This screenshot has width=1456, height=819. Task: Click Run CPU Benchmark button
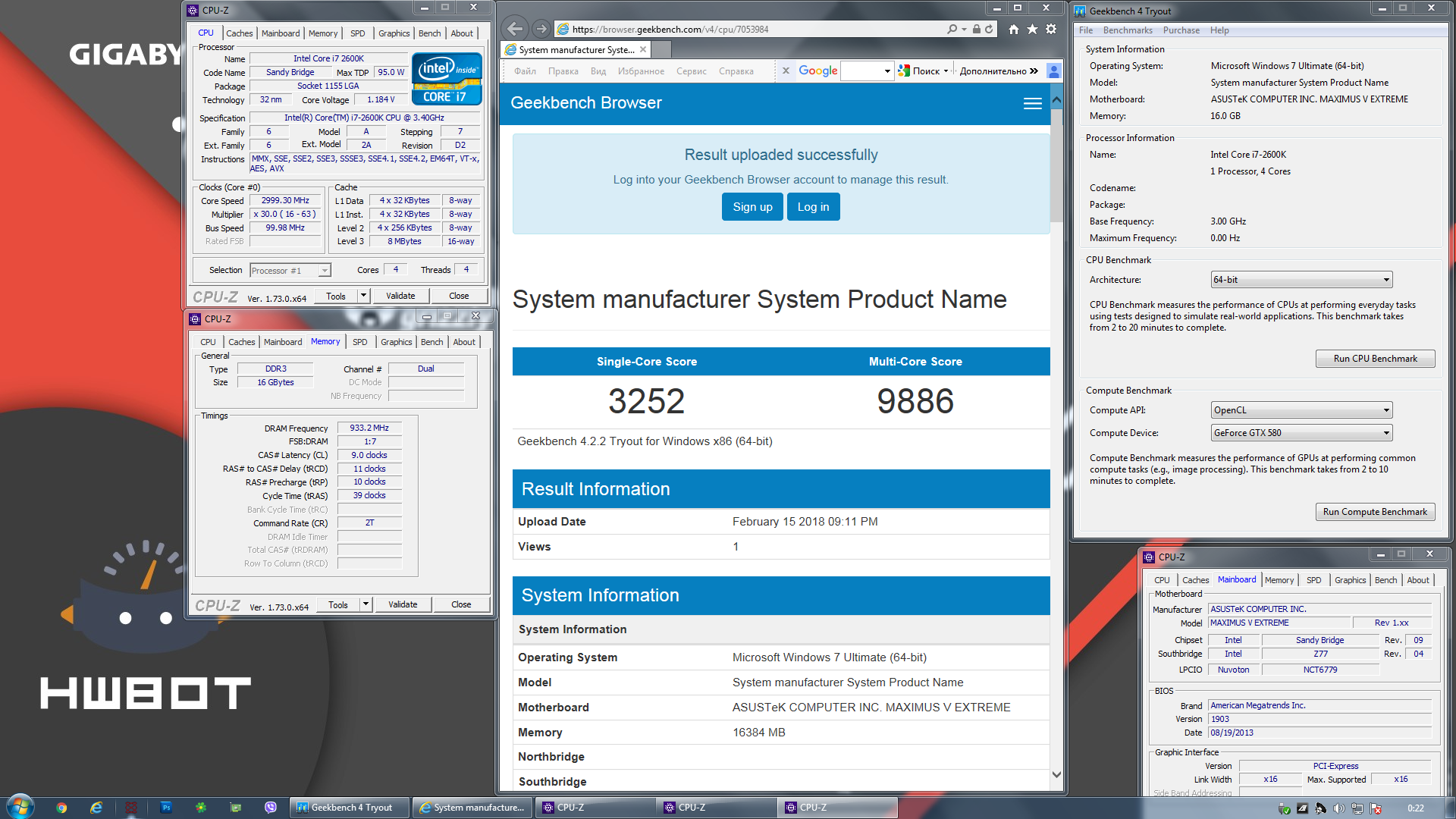tap(1375, 359)
